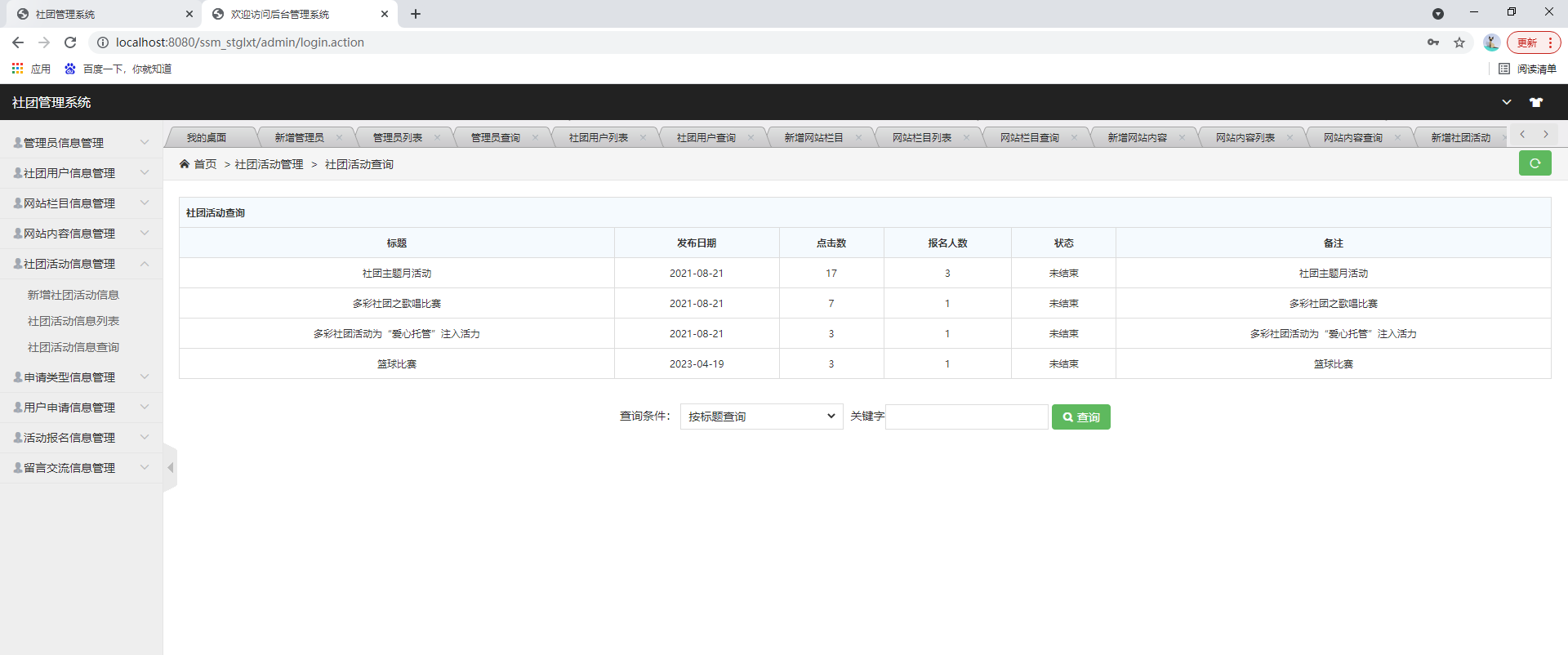This screenshot has width=1568, height=655.
Task: Collapse the sidebar with the arrow handle
Action: (170, 468)
